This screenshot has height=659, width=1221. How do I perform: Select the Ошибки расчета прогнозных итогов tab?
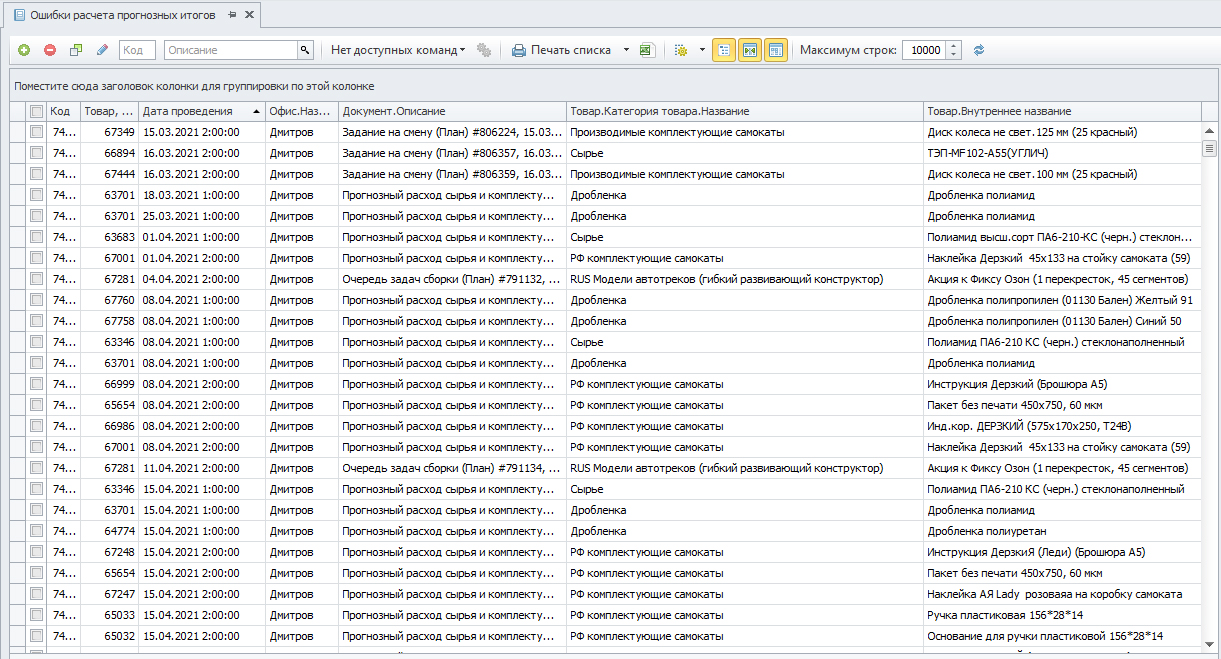[x=120, y=15]
